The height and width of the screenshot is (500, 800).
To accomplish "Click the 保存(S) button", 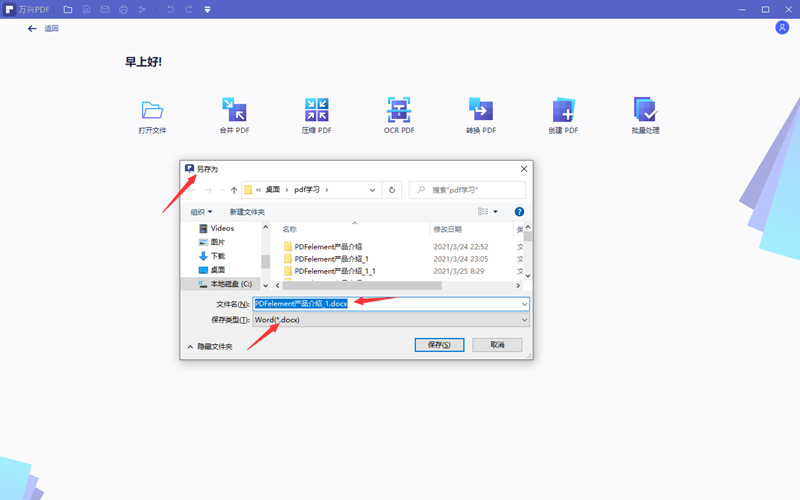I will [440, 344].
